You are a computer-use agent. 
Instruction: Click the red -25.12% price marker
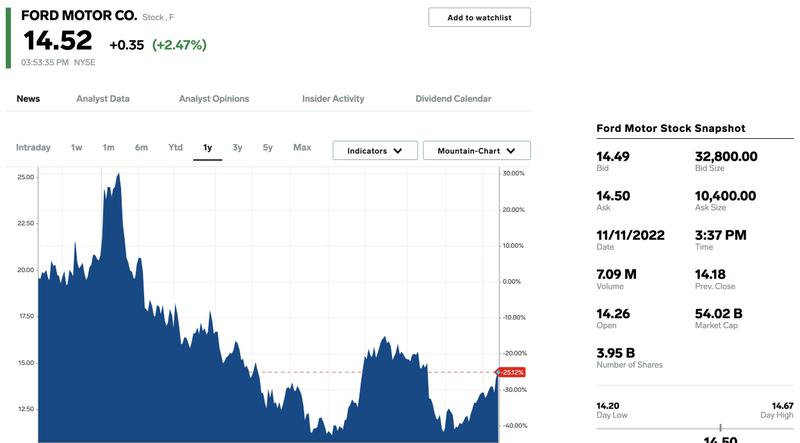click(x=512, y=372)
